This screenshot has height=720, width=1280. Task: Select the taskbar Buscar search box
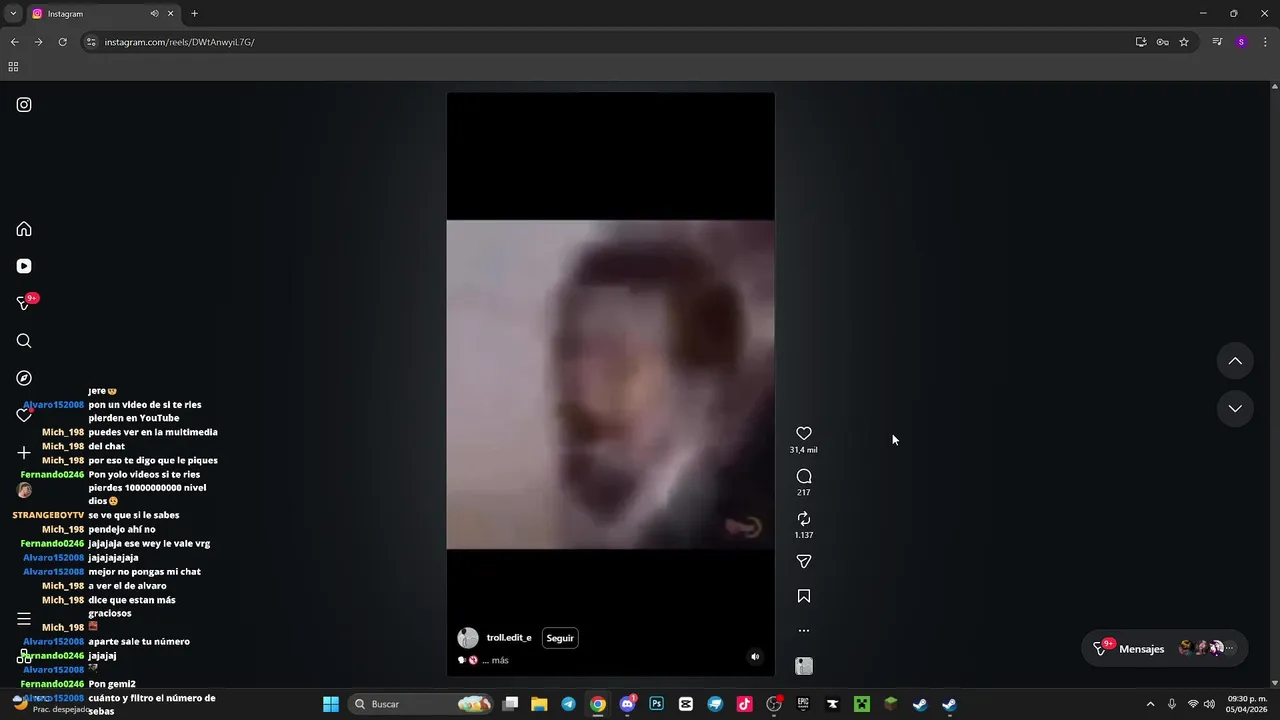[x=421, y=704]
